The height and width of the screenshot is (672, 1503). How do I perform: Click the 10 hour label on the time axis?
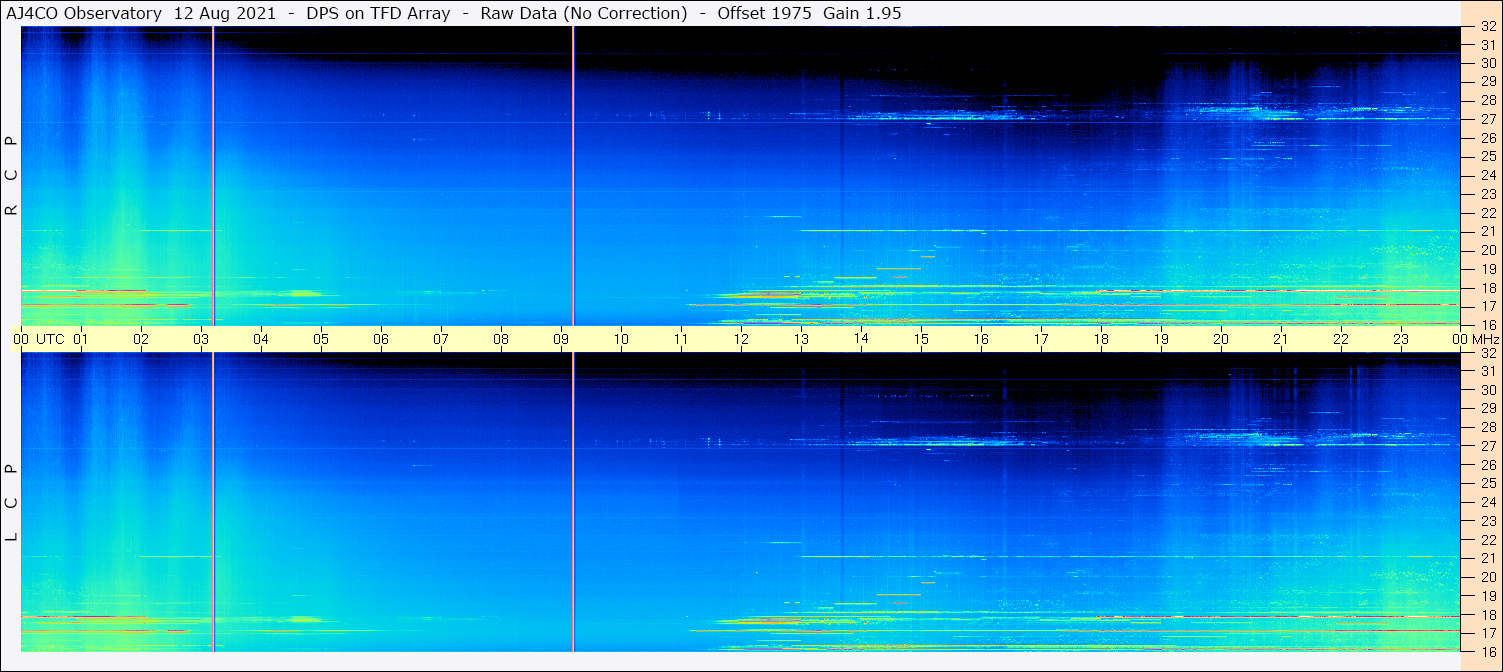tap(621, 339)
